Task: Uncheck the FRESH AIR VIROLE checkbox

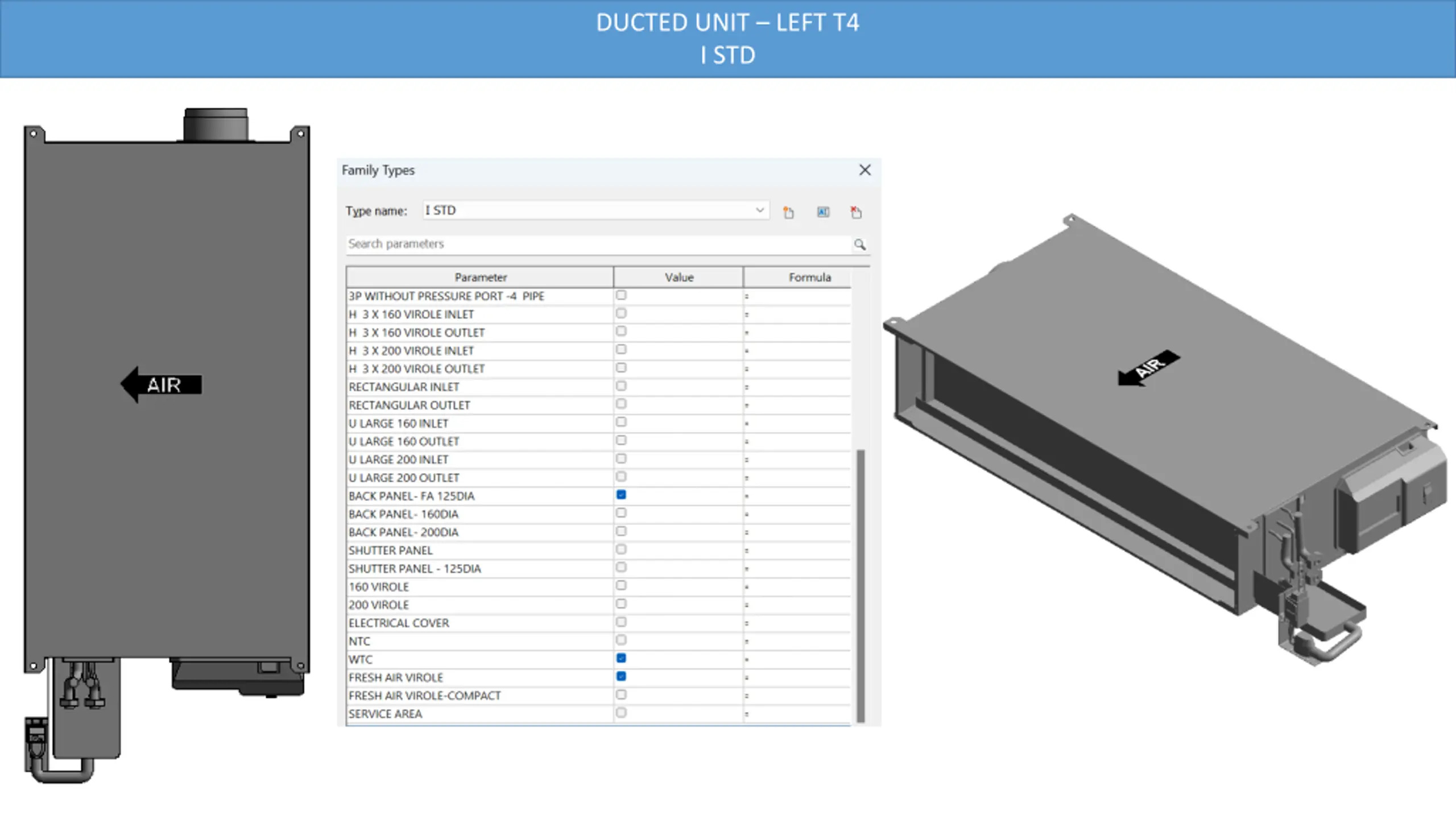Action: (621, 676)
